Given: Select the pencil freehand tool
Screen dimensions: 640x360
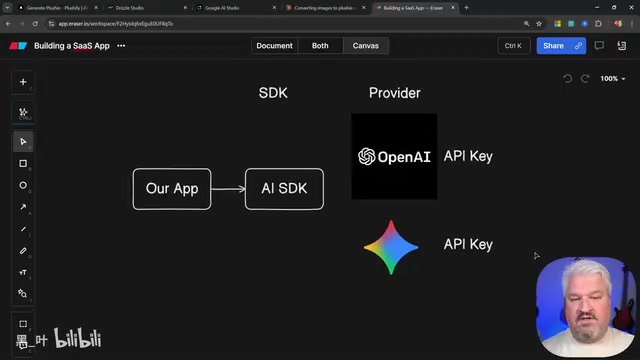Looking at the screenshot, I should coord(23,251).
